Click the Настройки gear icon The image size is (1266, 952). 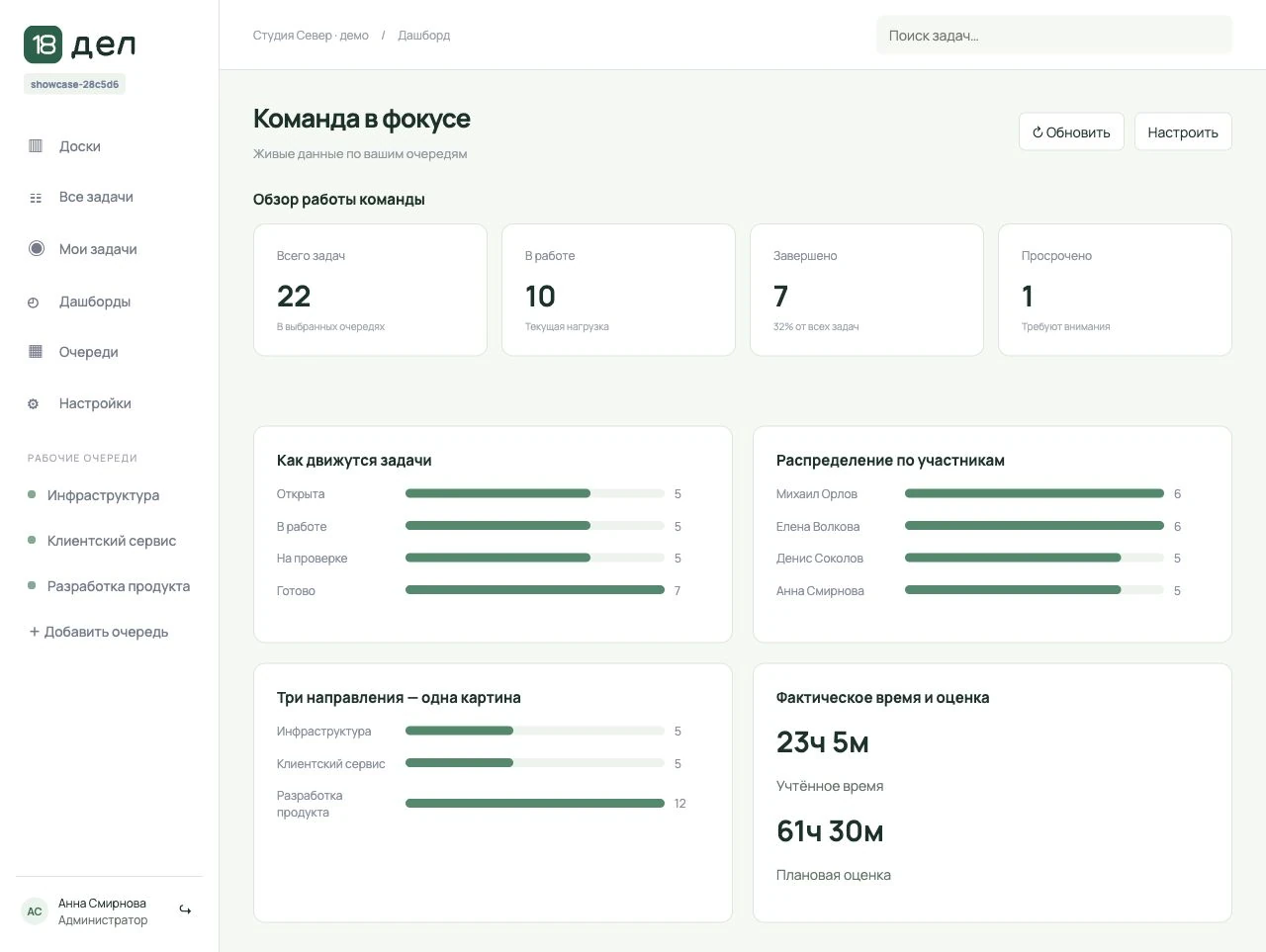point(34,404)
